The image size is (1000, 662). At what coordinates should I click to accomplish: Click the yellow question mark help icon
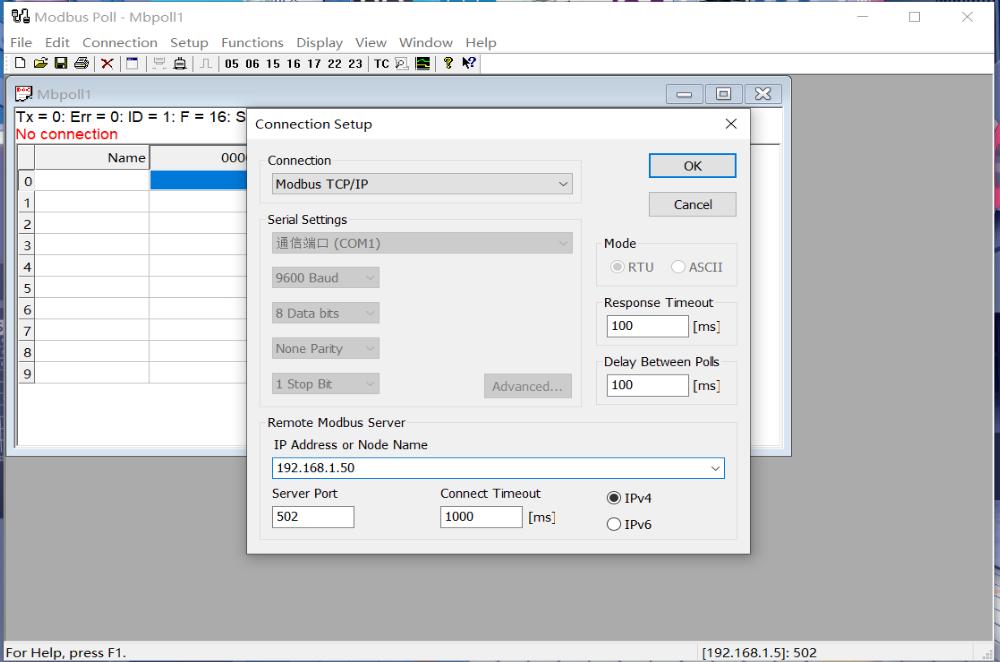pyautogui.click(x=448, y=63)
